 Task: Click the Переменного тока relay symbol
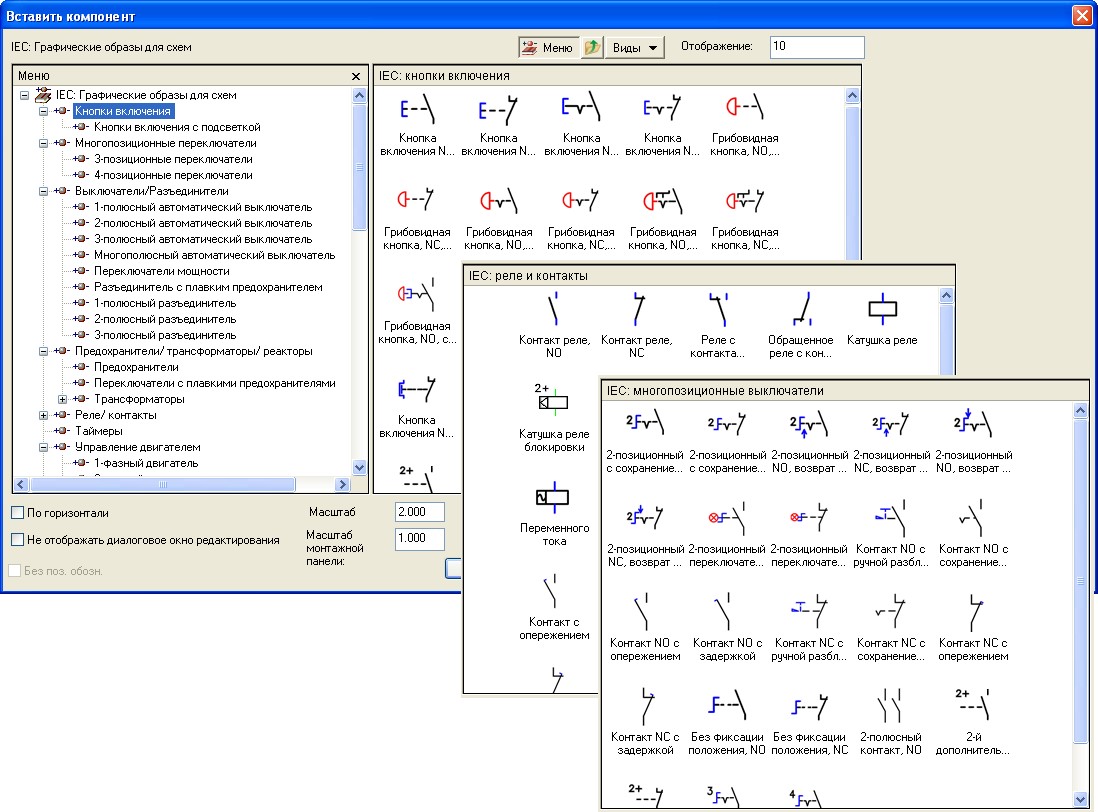pos(553,497)
